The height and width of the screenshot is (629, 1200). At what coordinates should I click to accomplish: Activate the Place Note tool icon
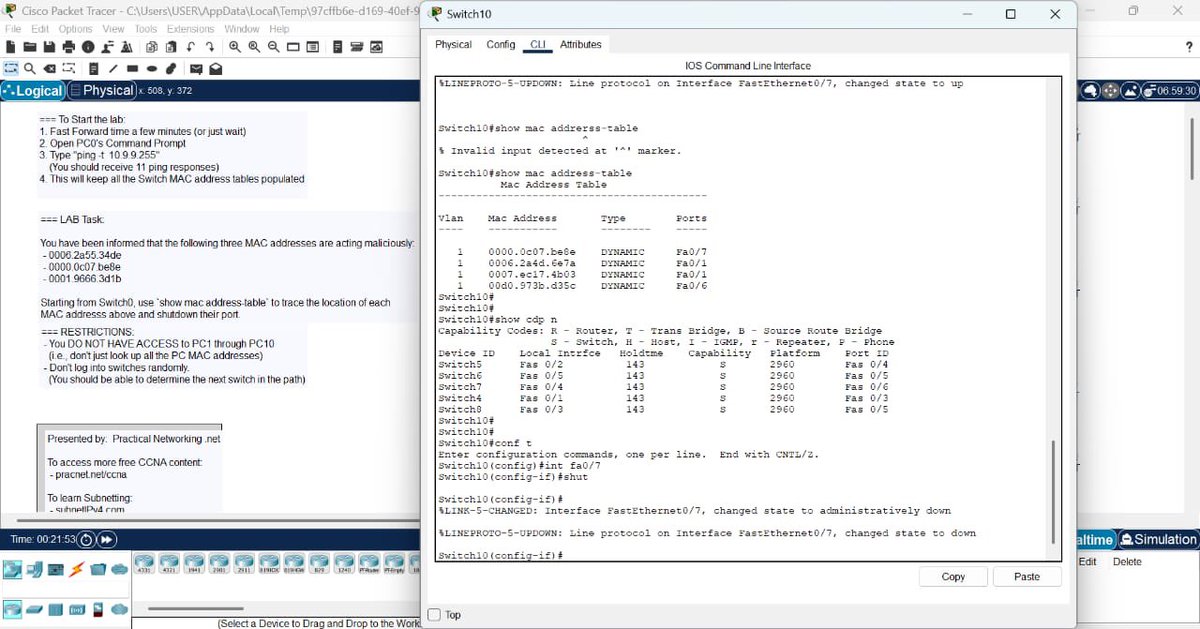(94, 69)
